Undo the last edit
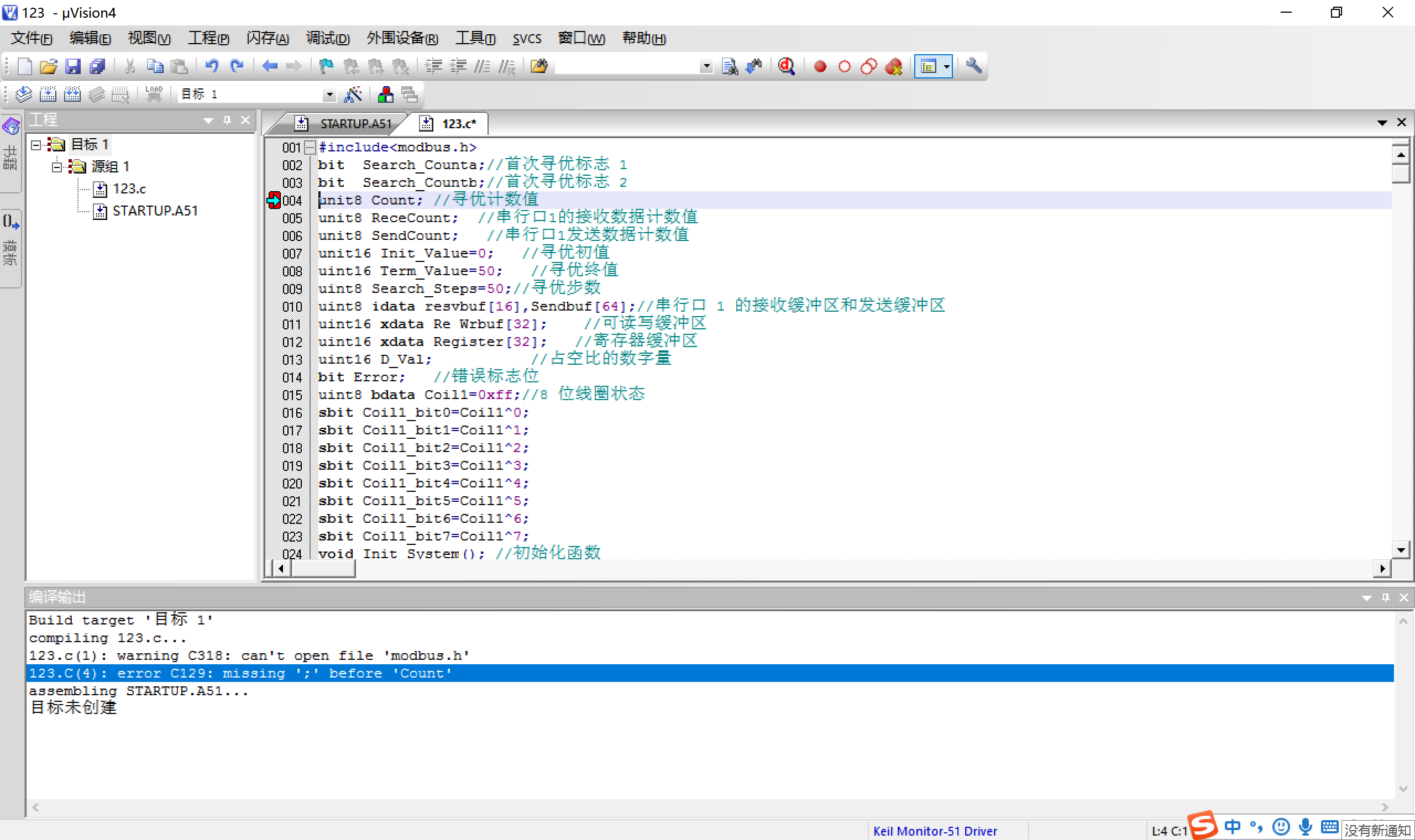 212,66
